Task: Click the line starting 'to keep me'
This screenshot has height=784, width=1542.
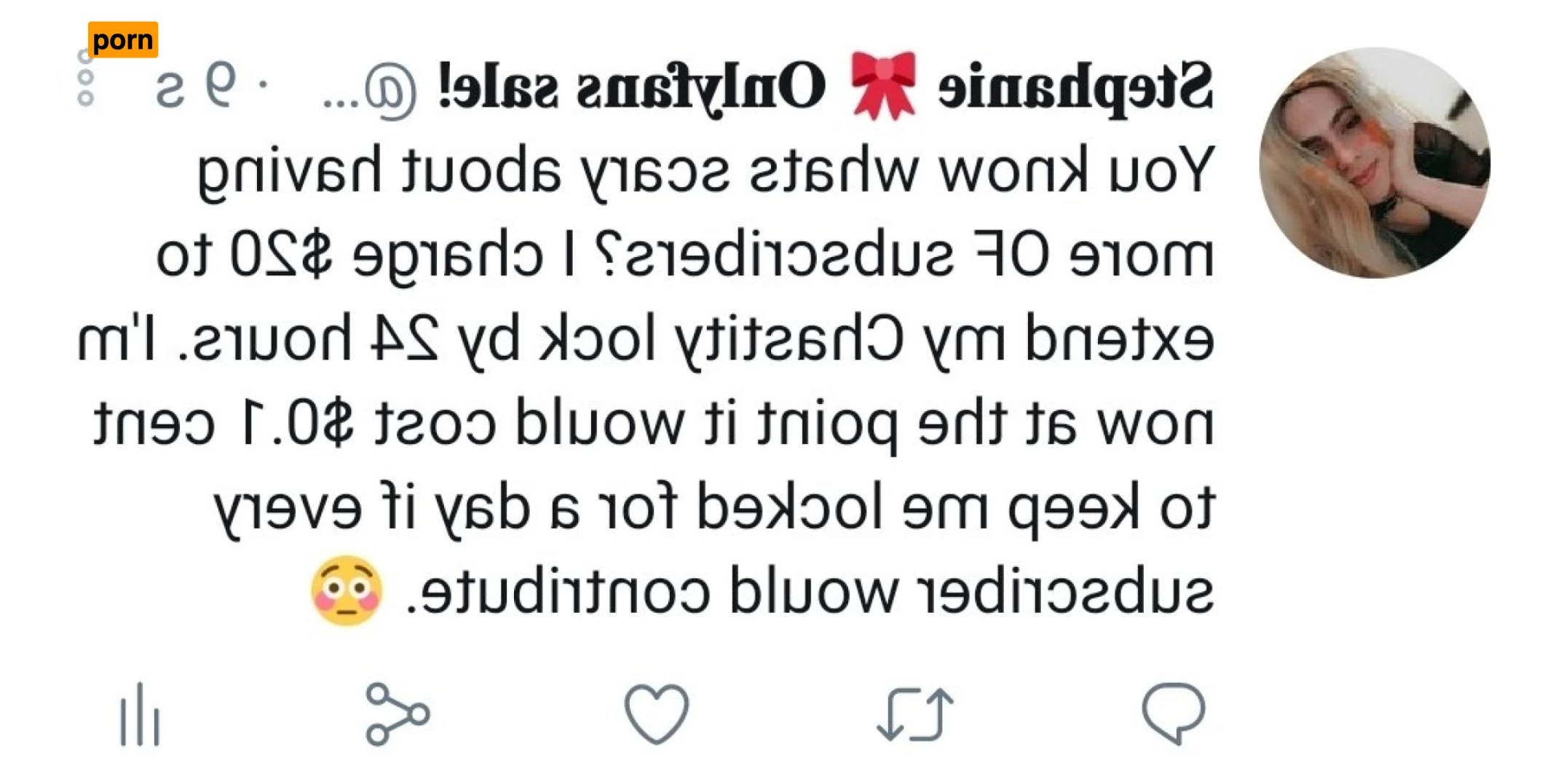Action: click(714, 509)
